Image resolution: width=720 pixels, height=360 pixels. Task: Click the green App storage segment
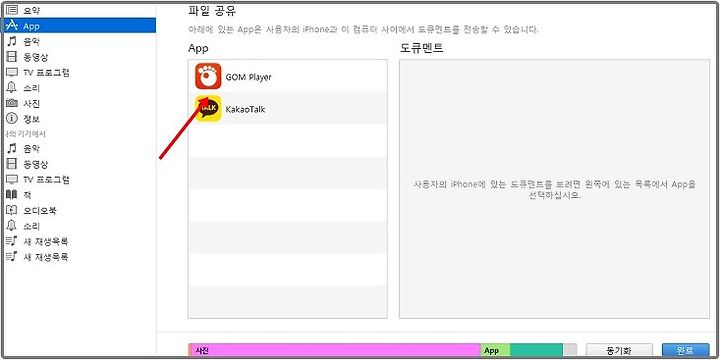pos(495,350)
